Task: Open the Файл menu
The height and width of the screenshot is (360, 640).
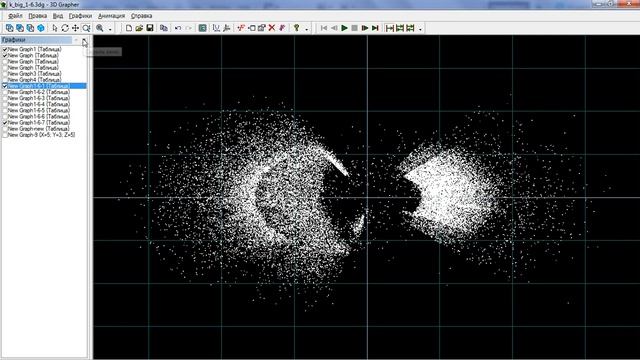Action: (15, 16)
